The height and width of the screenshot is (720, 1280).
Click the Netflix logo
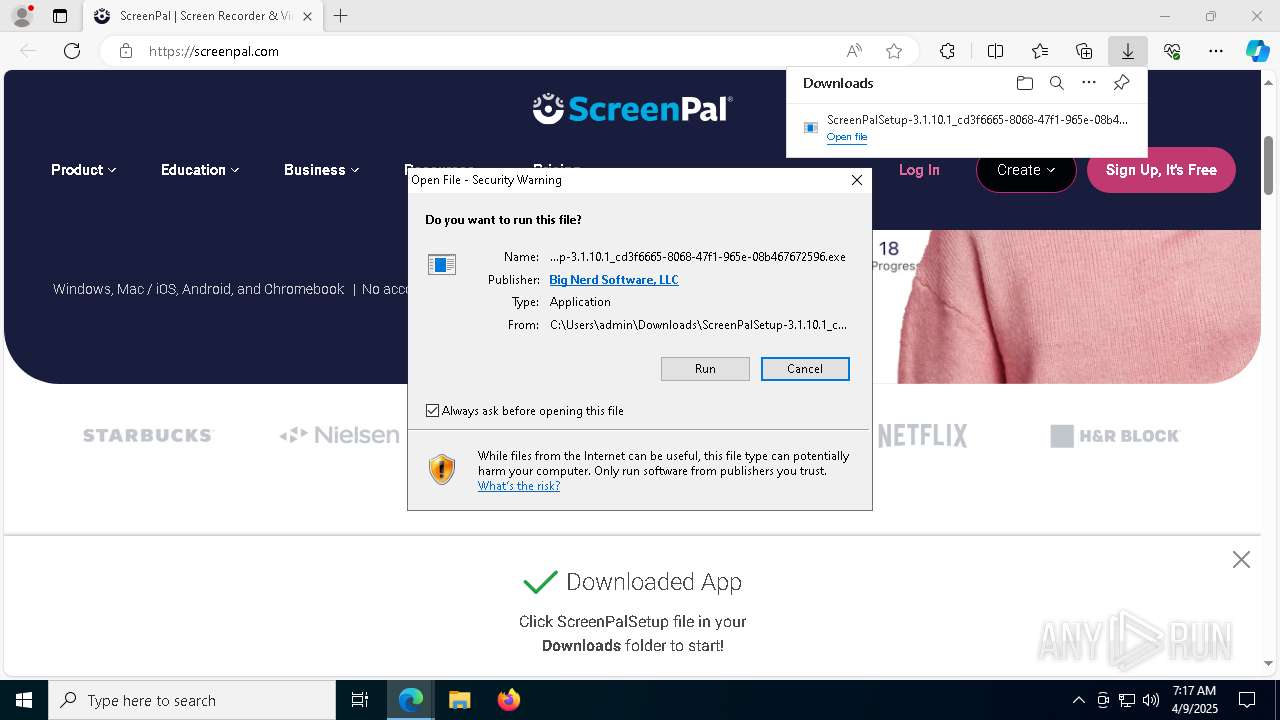click(x=923, y=436)
